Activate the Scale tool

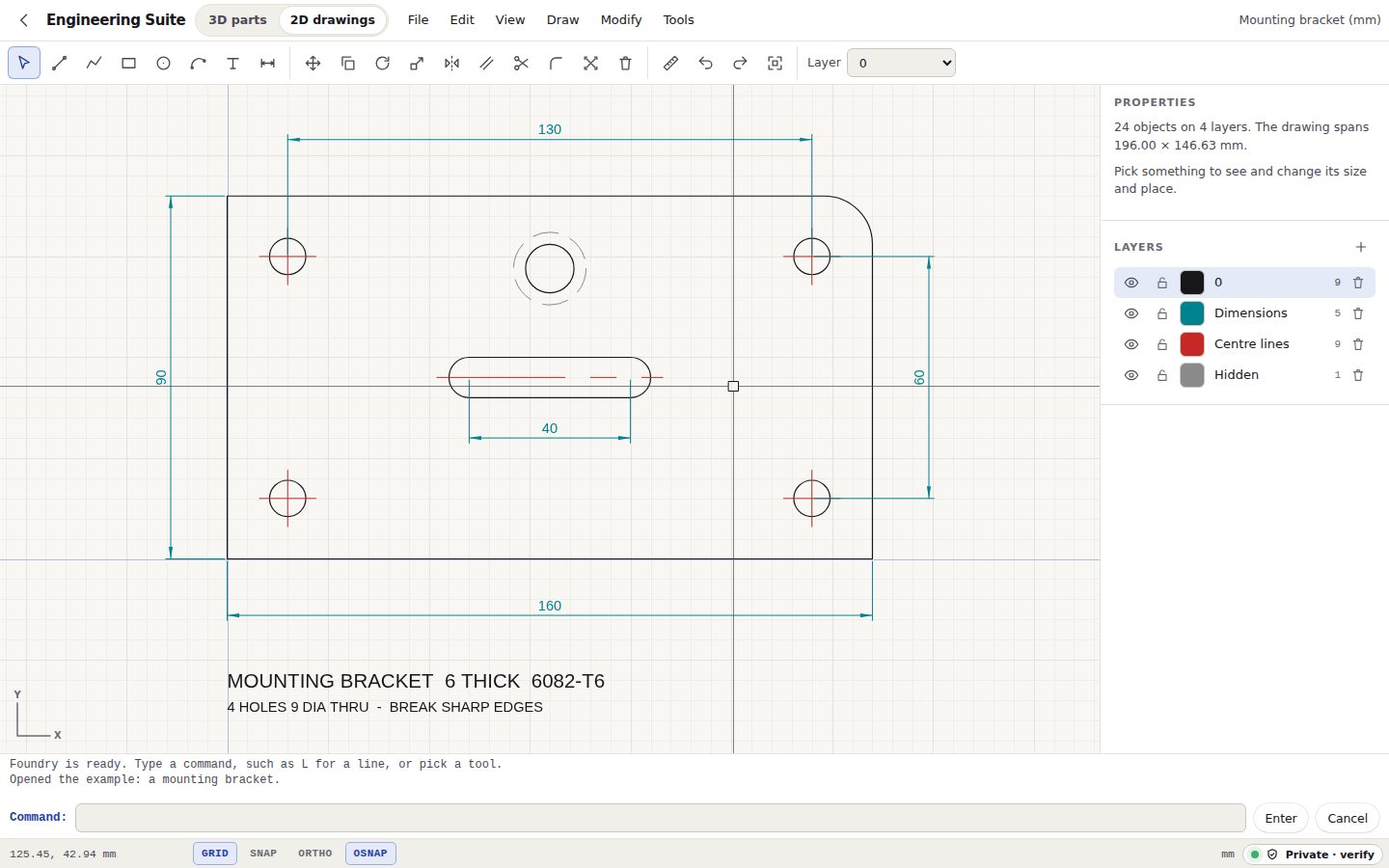click(417, 63)
